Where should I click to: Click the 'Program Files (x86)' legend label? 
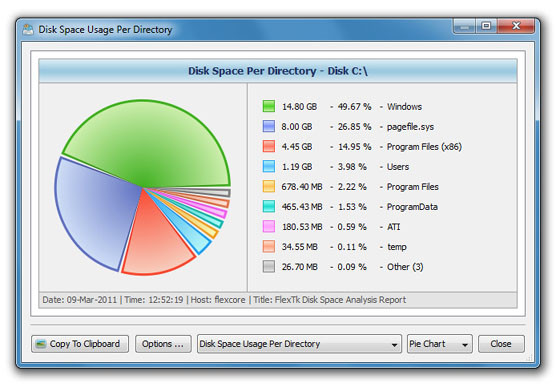click(x=424, y=147)
